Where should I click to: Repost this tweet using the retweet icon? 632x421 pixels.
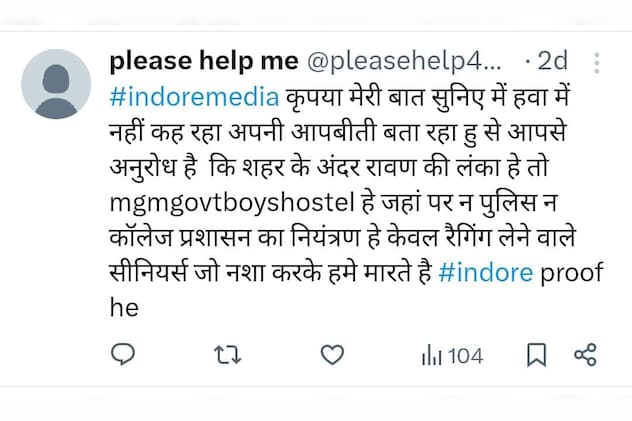(x=227, y=354)
